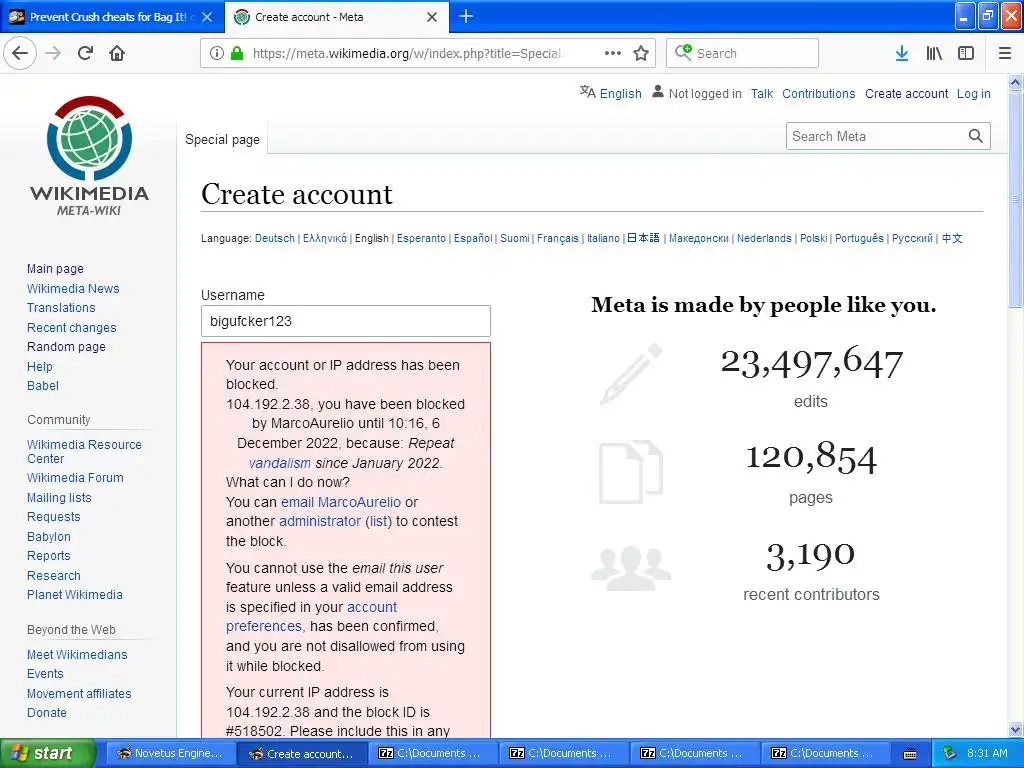Screen dimensions: 1024x768
Task: Open the administrator link
Action: [x=320, y=521]
